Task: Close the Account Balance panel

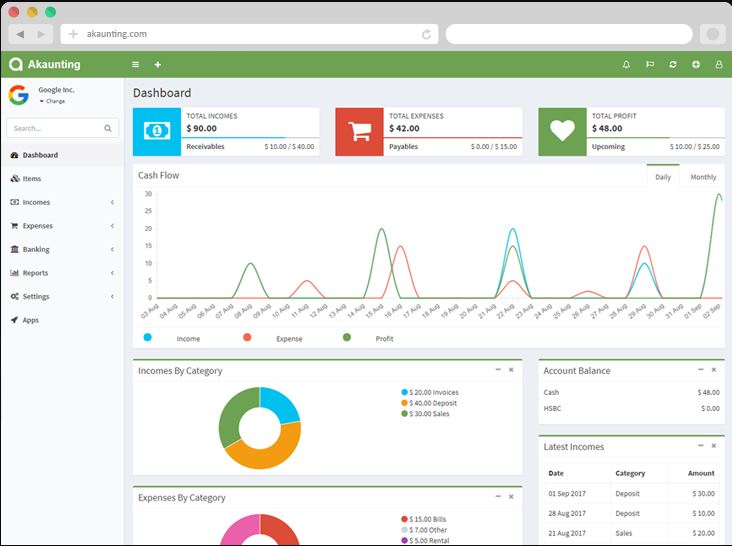Action: pyautogui.click(x=714, y=370)
